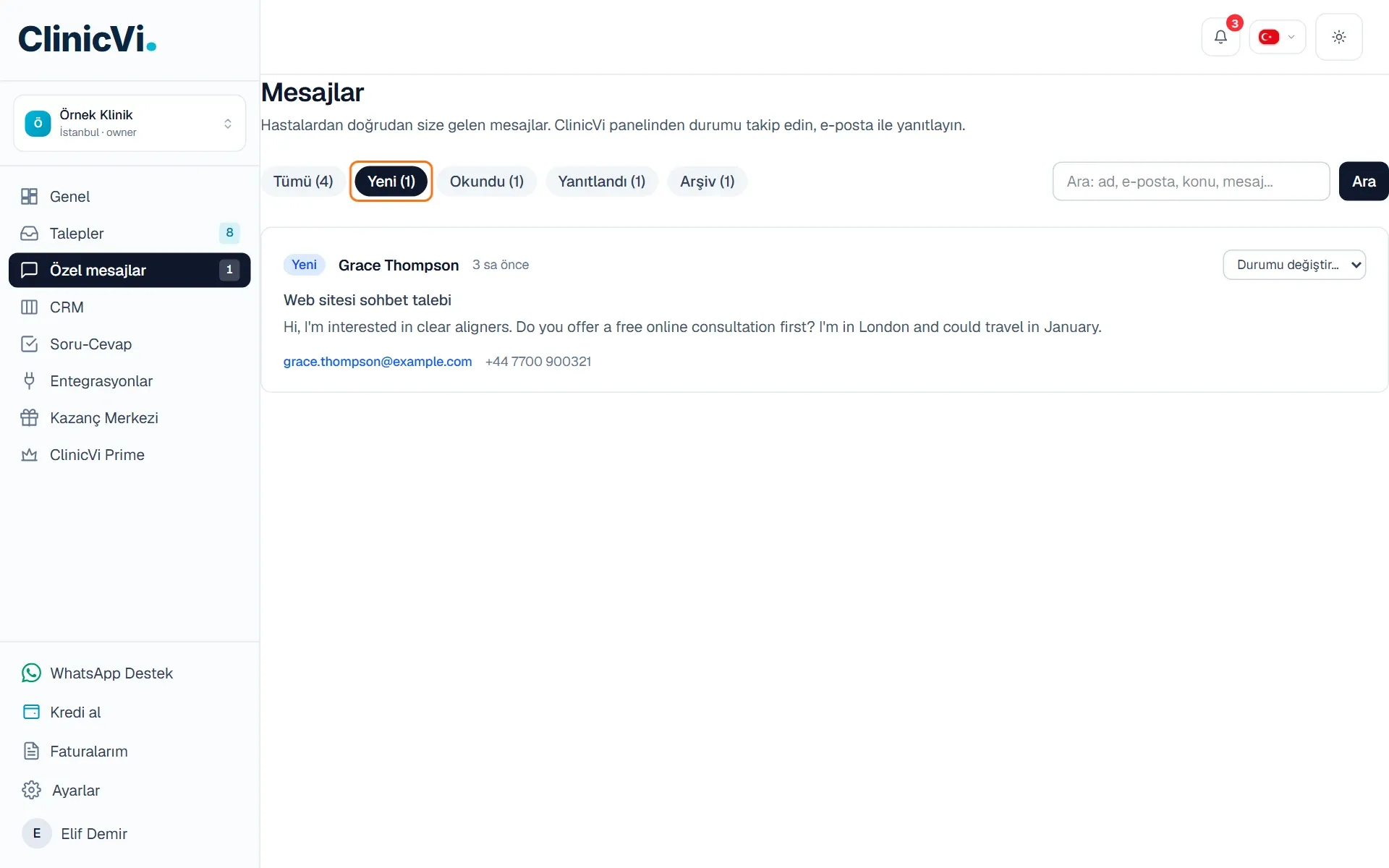Viewport: 1389px width, 868px height.
Task: Click the Faturalarım document icon
Action: (x=31, y=752)
